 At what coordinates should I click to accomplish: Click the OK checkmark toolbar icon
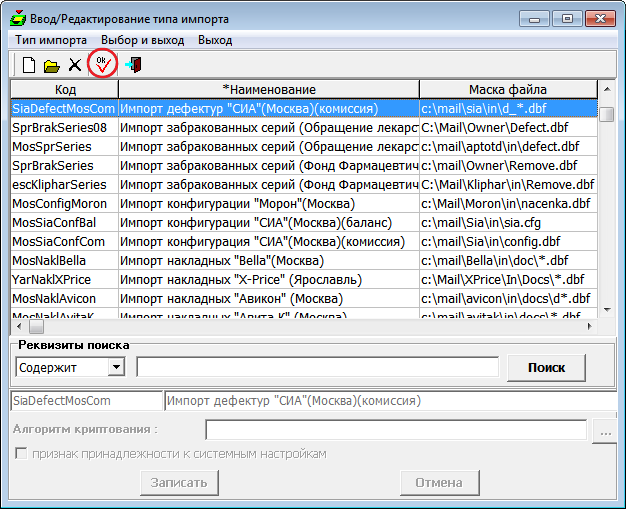(x=102, y=64)
